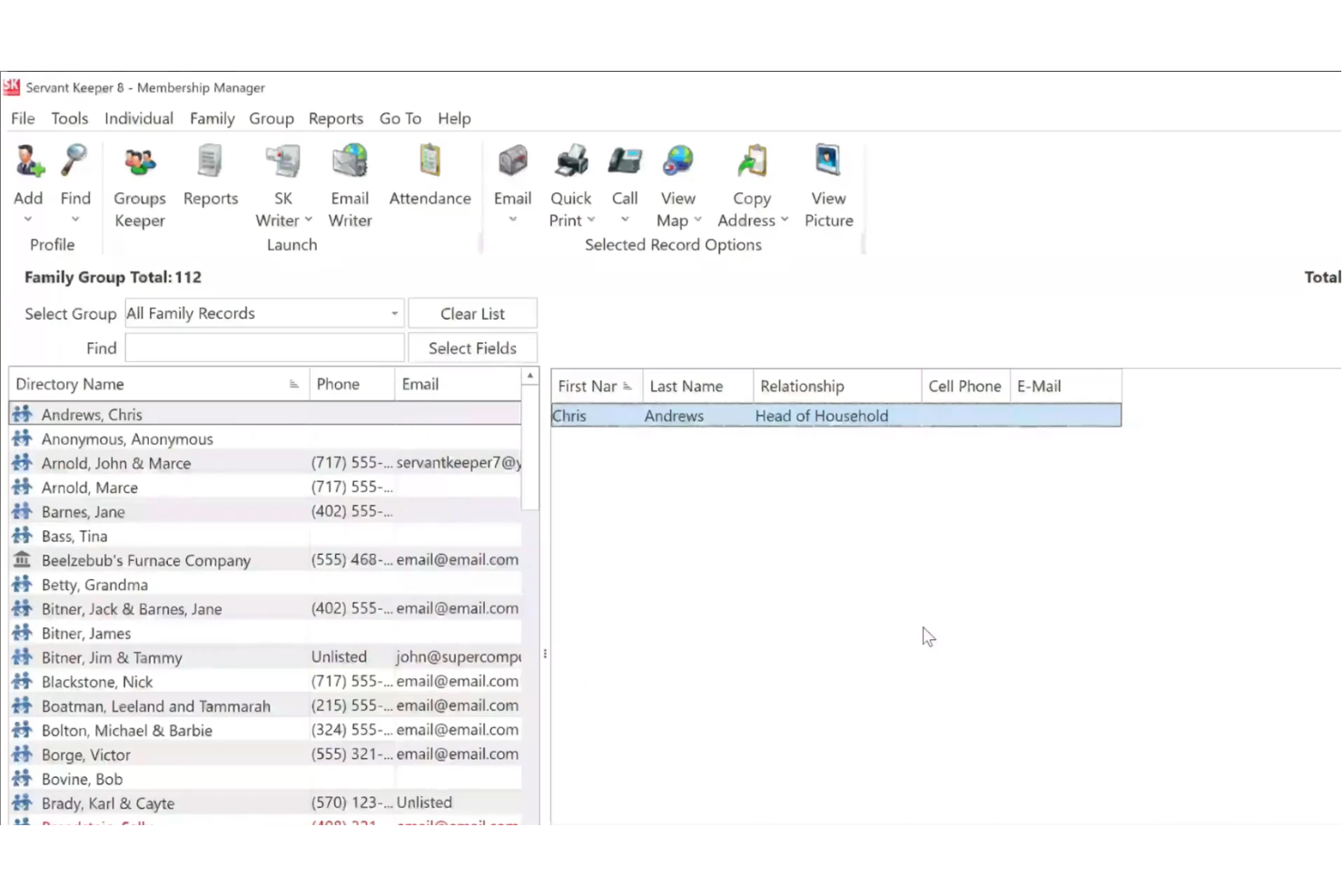Click family icon beside Barnes, Jane

pos(22,511)
